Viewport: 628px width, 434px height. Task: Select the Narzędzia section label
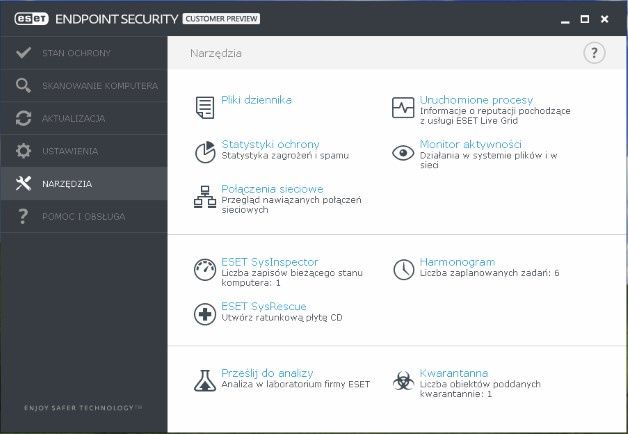click(67, 184)
